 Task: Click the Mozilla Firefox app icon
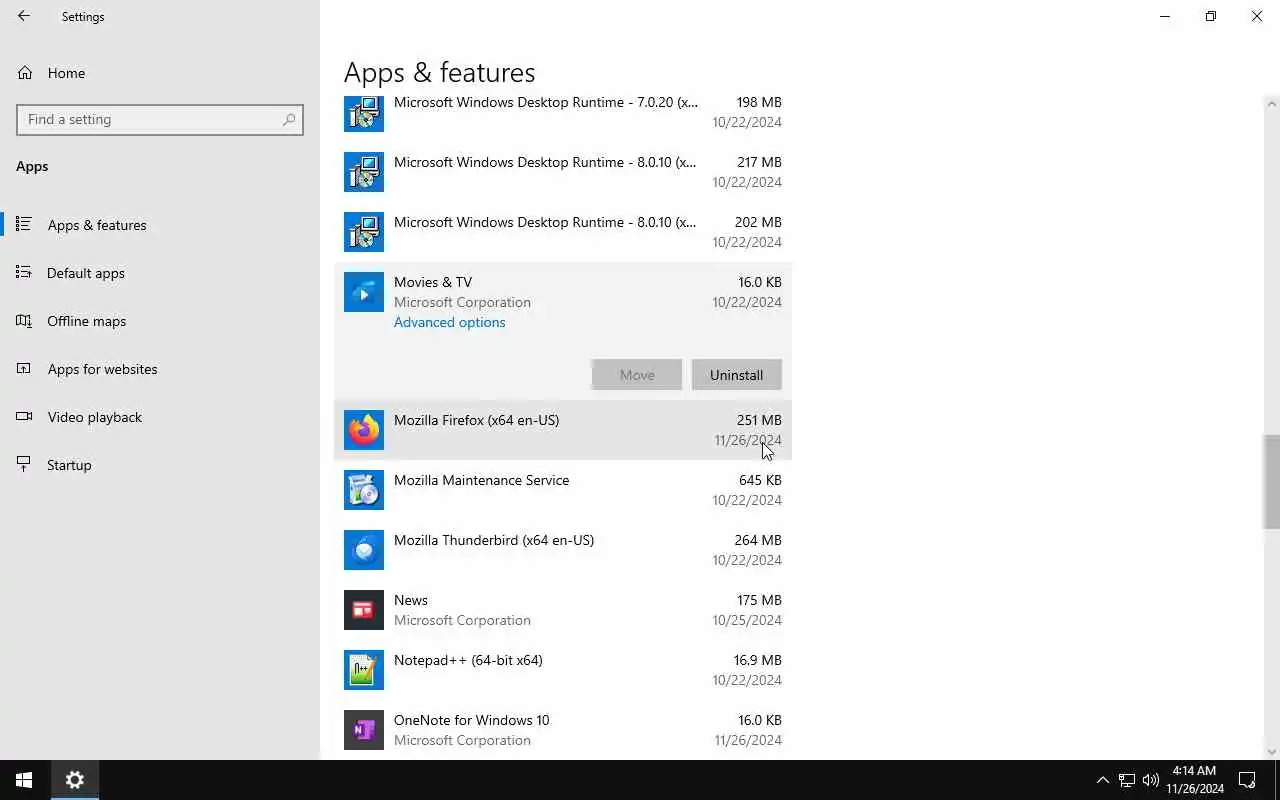364,430
